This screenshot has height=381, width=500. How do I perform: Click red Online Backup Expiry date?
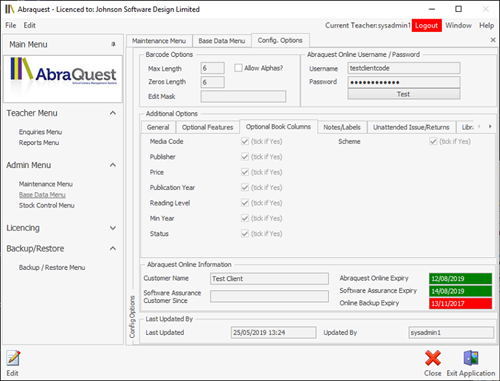coord(460,303)
